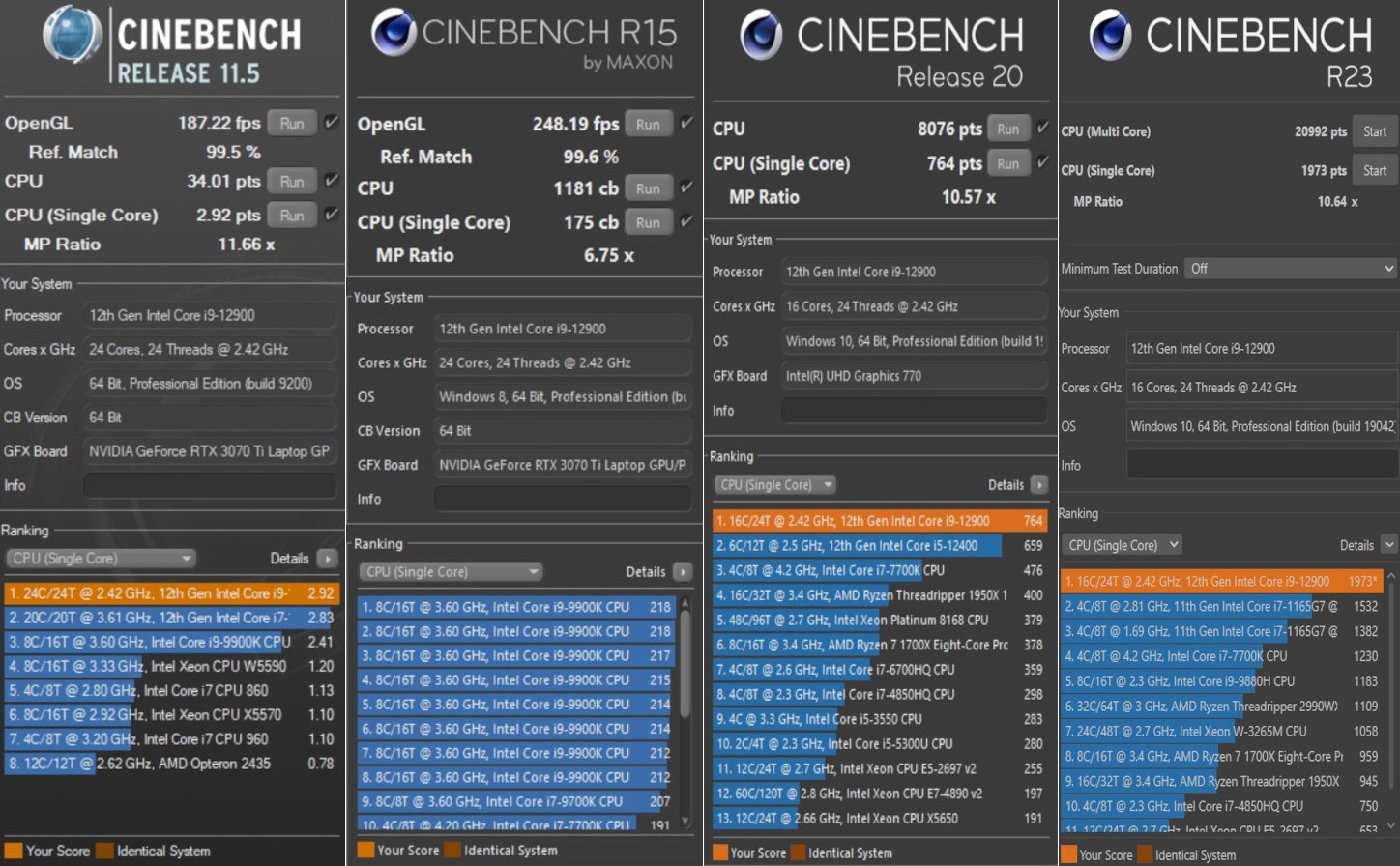This screenshot has height=866, width=1400.
Task: Click the Info field in R15 window
Action: pos(563,499)
